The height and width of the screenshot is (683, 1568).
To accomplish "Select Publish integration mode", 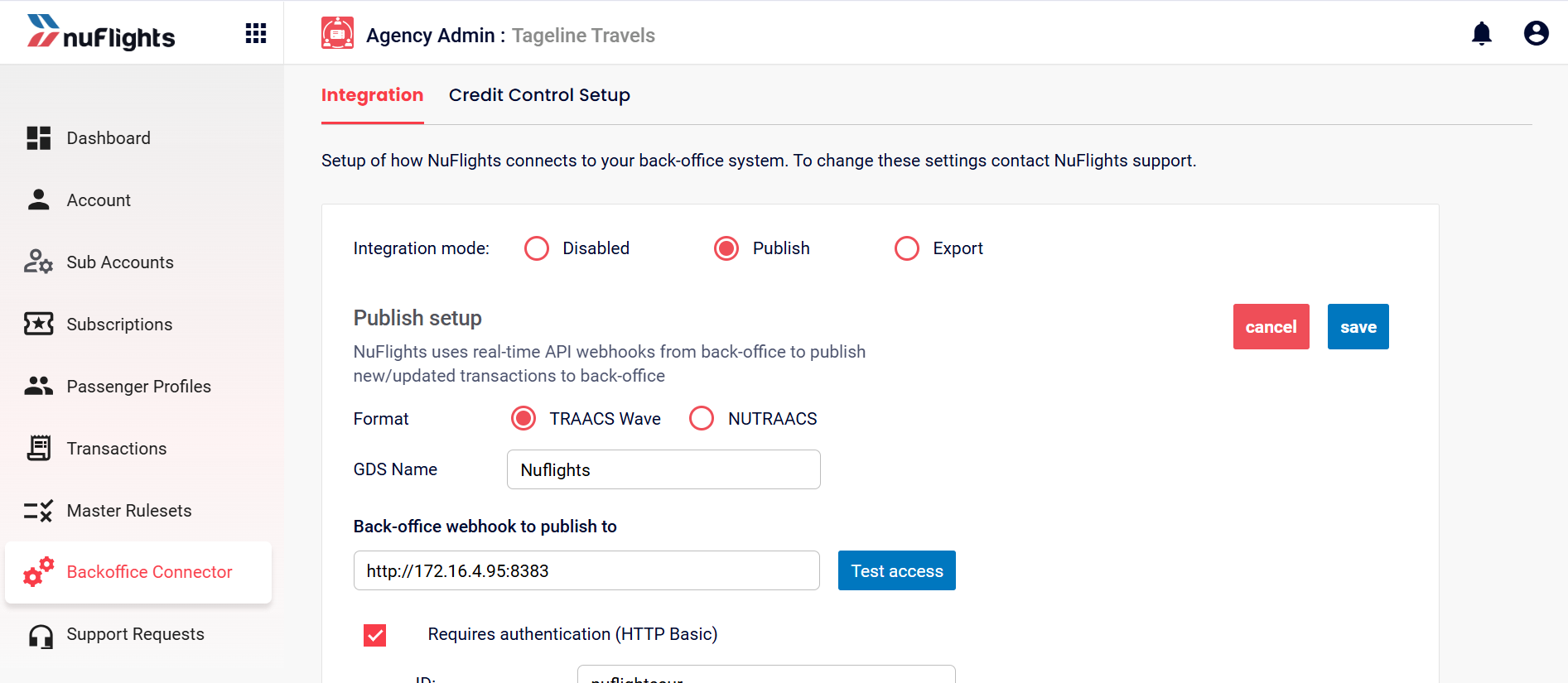I will coord(726,248).
